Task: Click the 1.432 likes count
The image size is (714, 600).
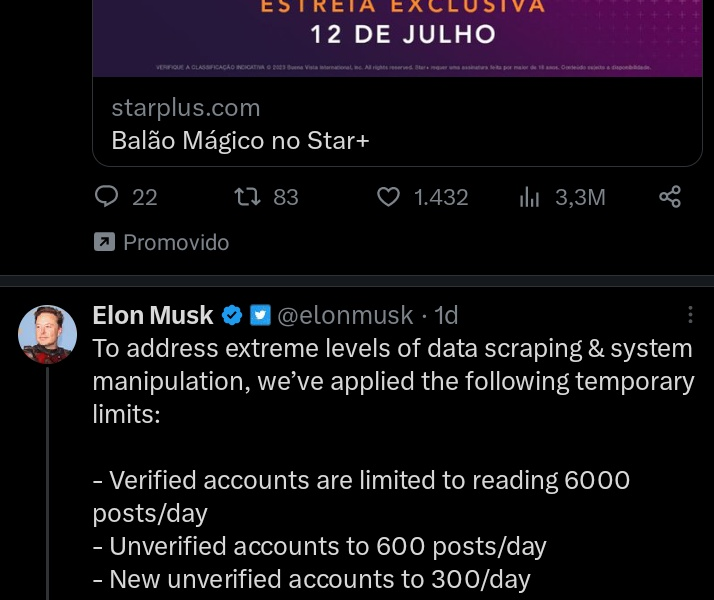Action: 441,197
